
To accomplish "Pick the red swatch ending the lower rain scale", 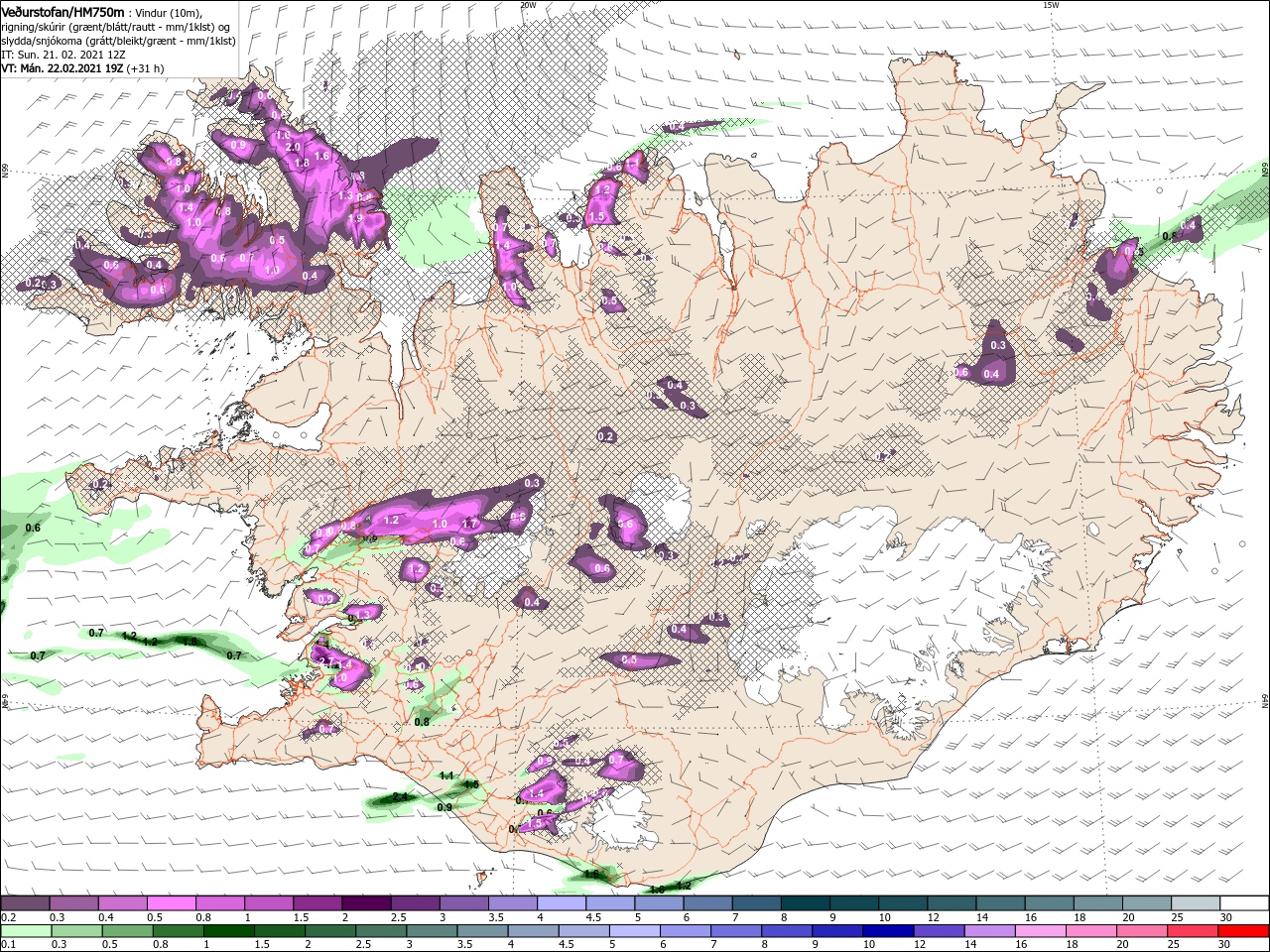I will click(x=1244, y=931).
